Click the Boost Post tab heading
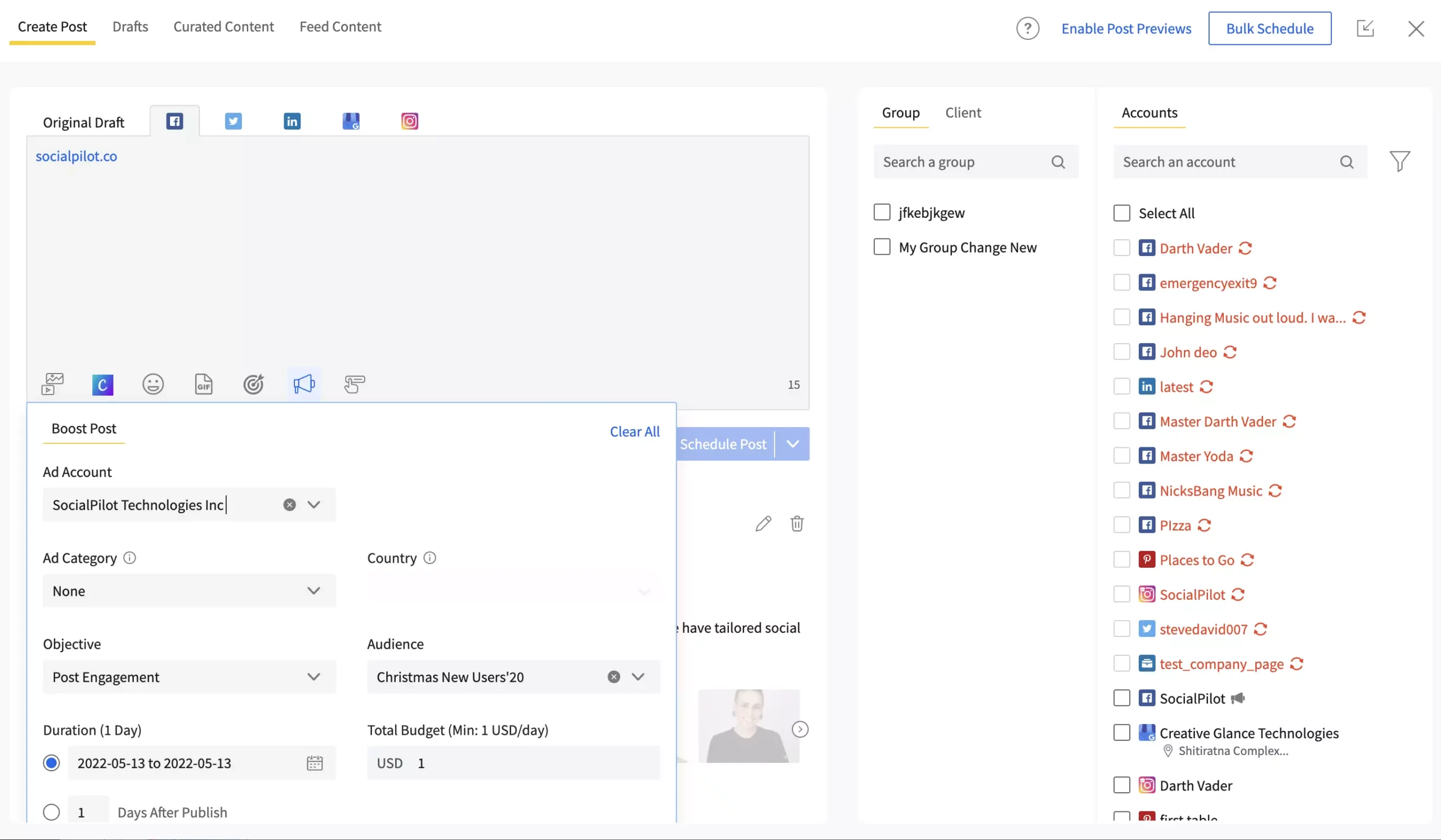Viewport: 1441px width, 840px height. [83, 429]
